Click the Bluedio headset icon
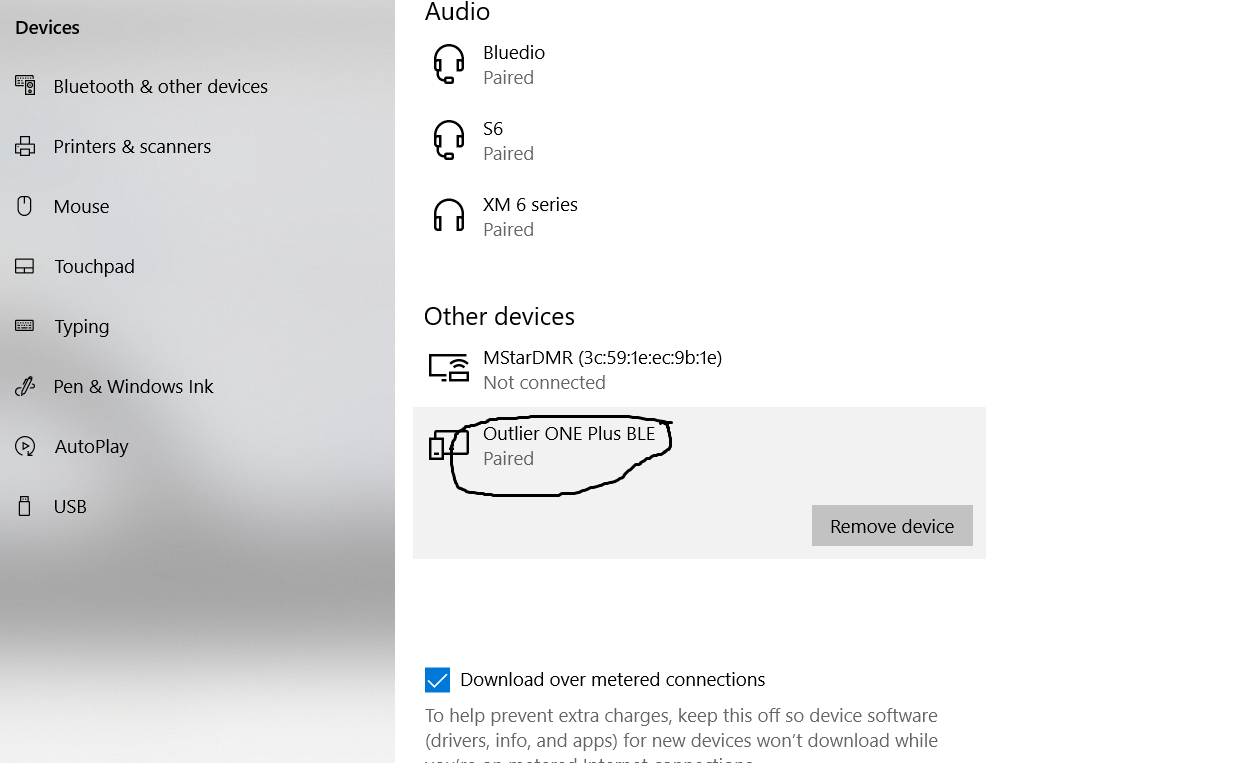This screenshot has height=763, width=1237. [449, 64]
